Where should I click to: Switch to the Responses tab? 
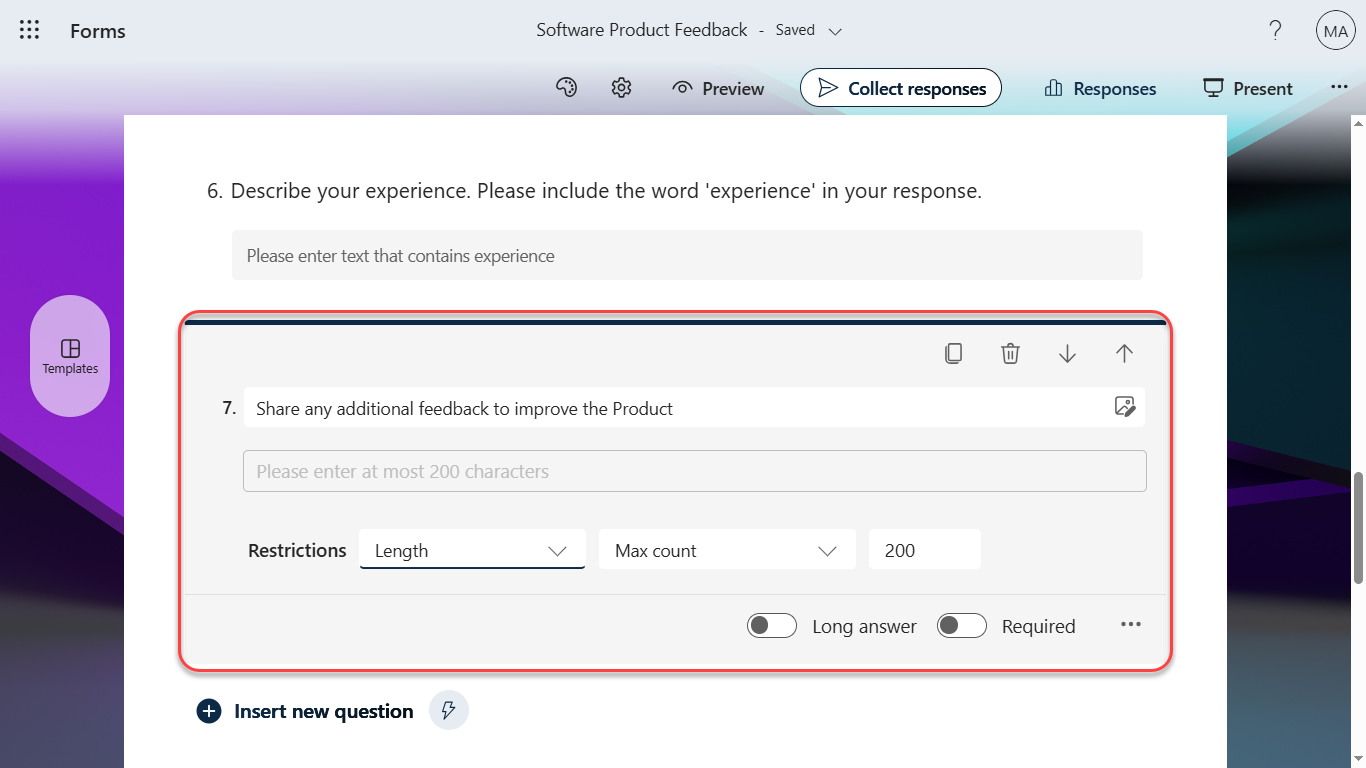coord(1100,88)
